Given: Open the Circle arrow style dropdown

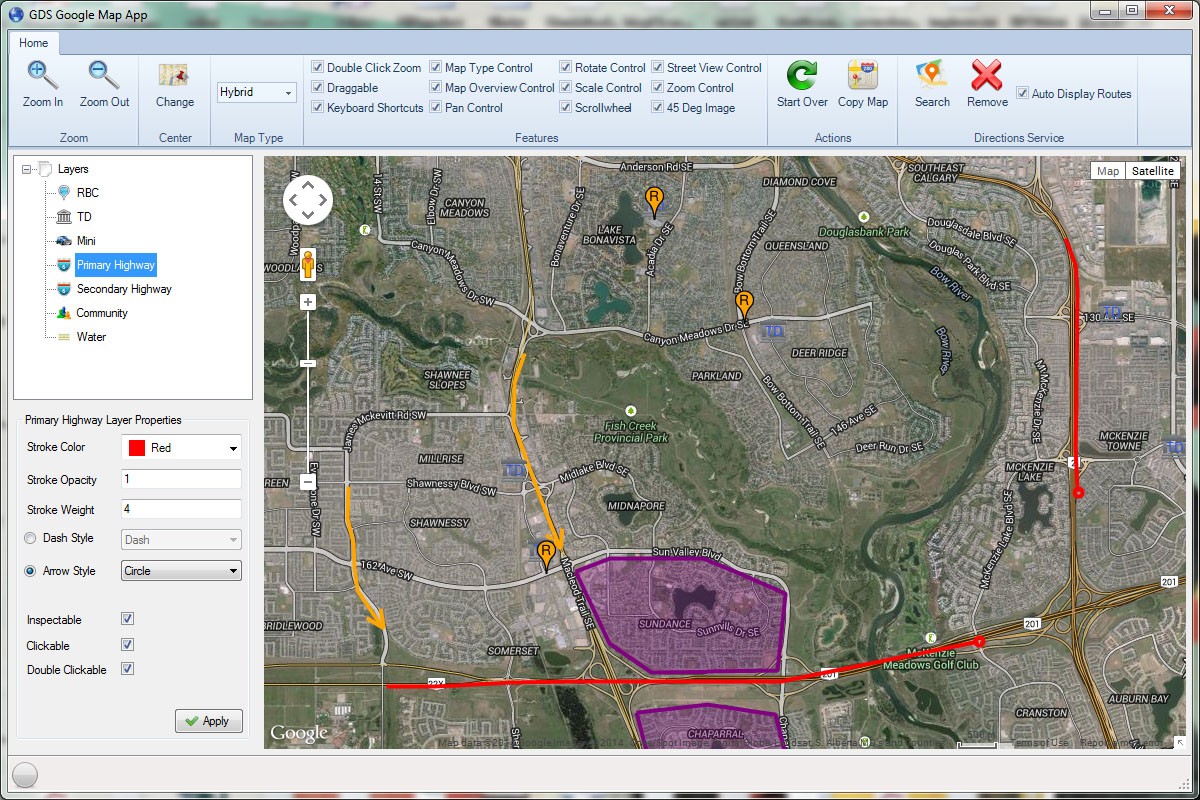Looking at the screenshot, I should point(181,571).
